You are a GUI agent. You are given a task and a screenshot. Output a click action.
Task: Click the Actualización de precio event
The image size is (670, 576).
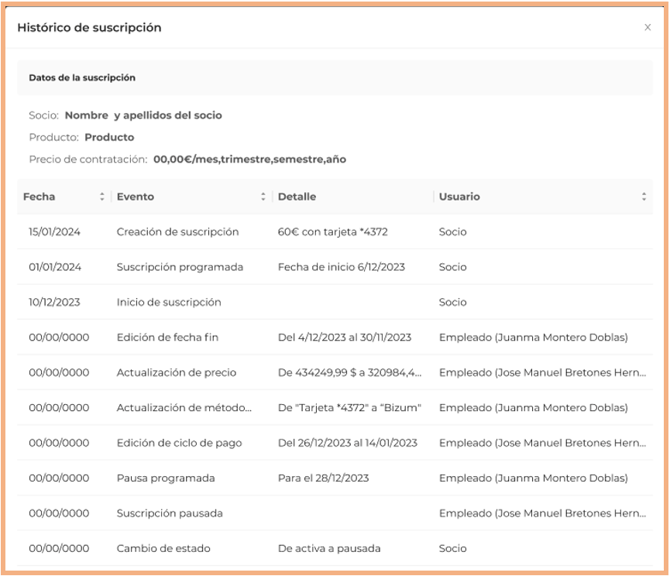176,372
